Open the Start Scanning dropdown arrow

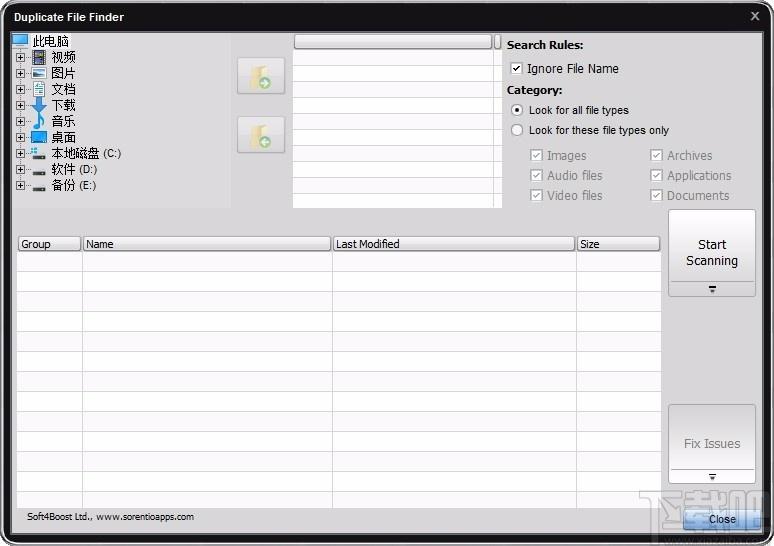tap(712, 289)
